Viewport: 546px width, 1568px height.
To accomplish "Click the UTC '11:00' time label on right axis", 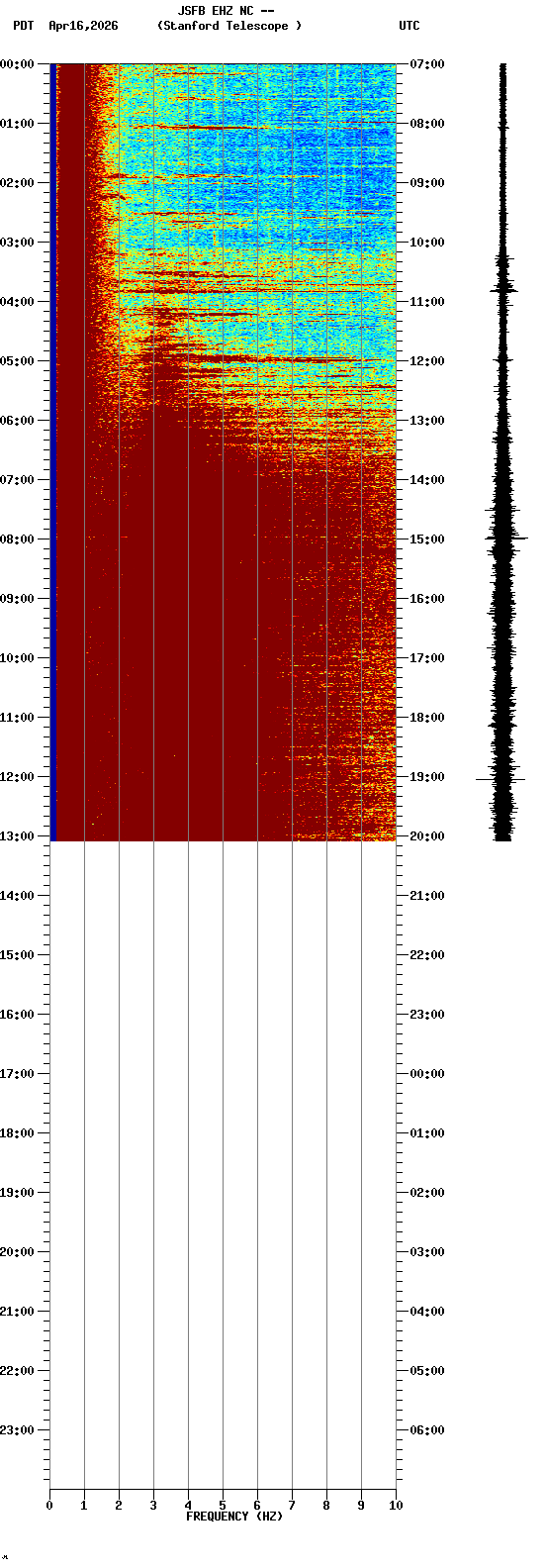I will 427,302.
